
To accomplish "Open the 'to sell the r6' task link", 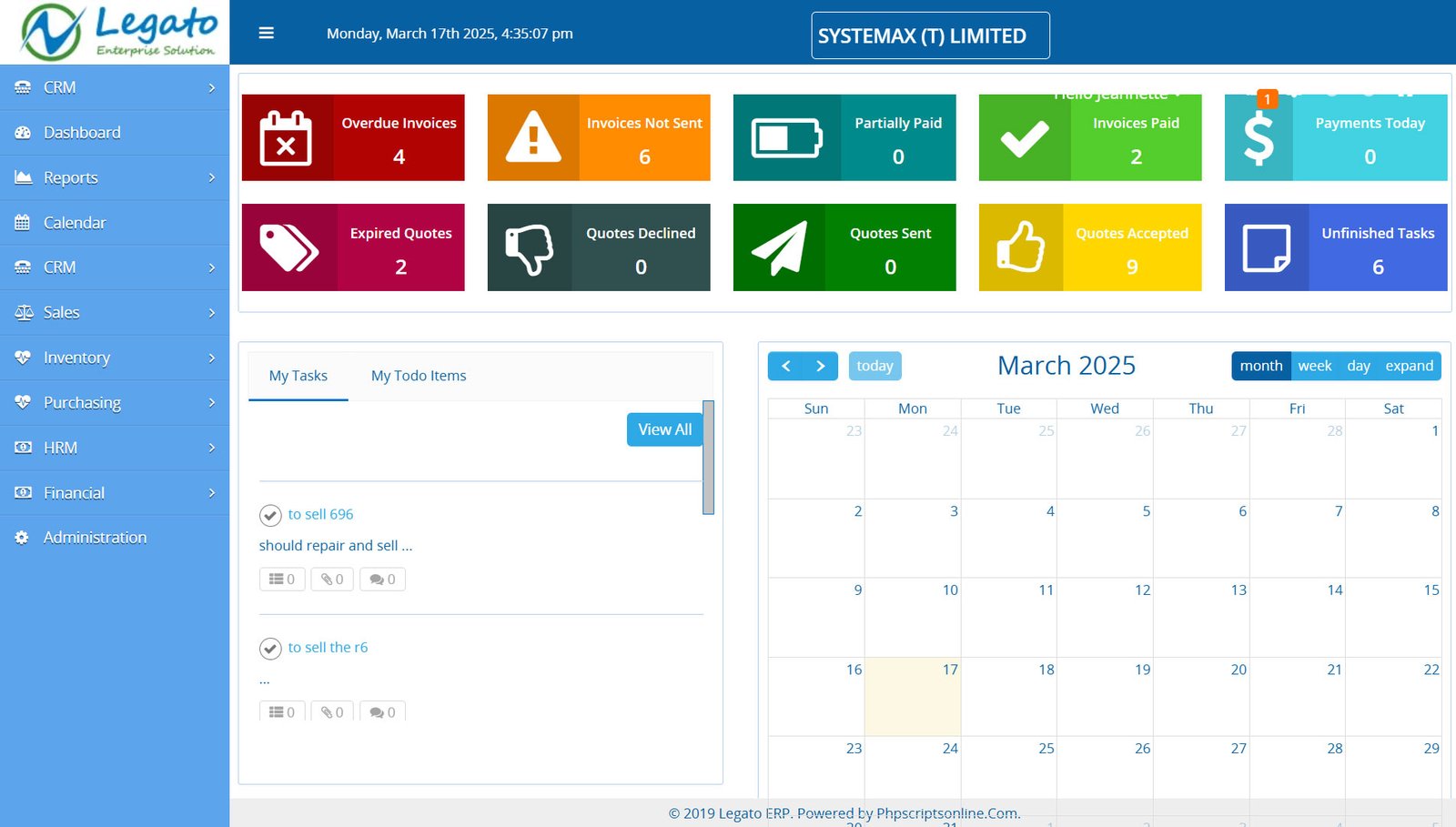I will pyautogui.click(x=328, y=648).
